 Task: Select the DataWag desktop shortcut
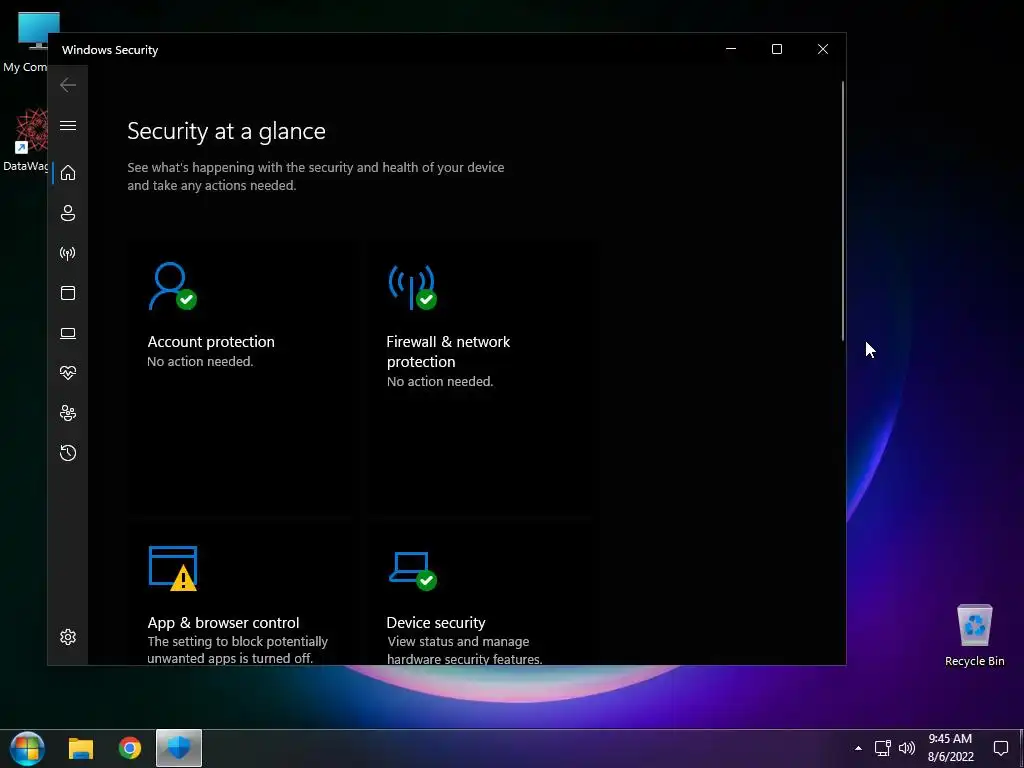[x=26, y=140]
